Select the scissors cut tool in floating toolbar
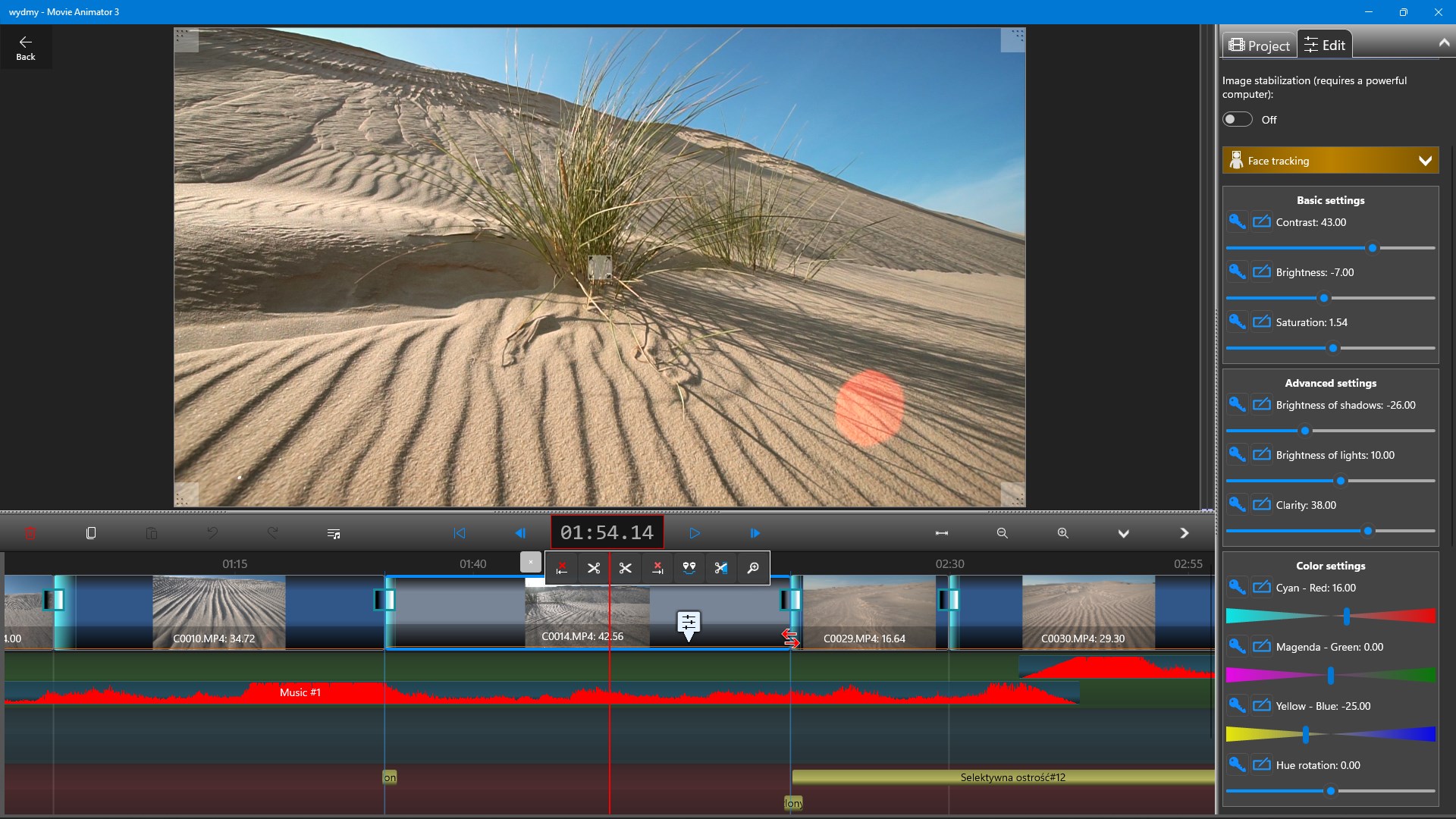The image size is (1456, 819). click(595, 568)
